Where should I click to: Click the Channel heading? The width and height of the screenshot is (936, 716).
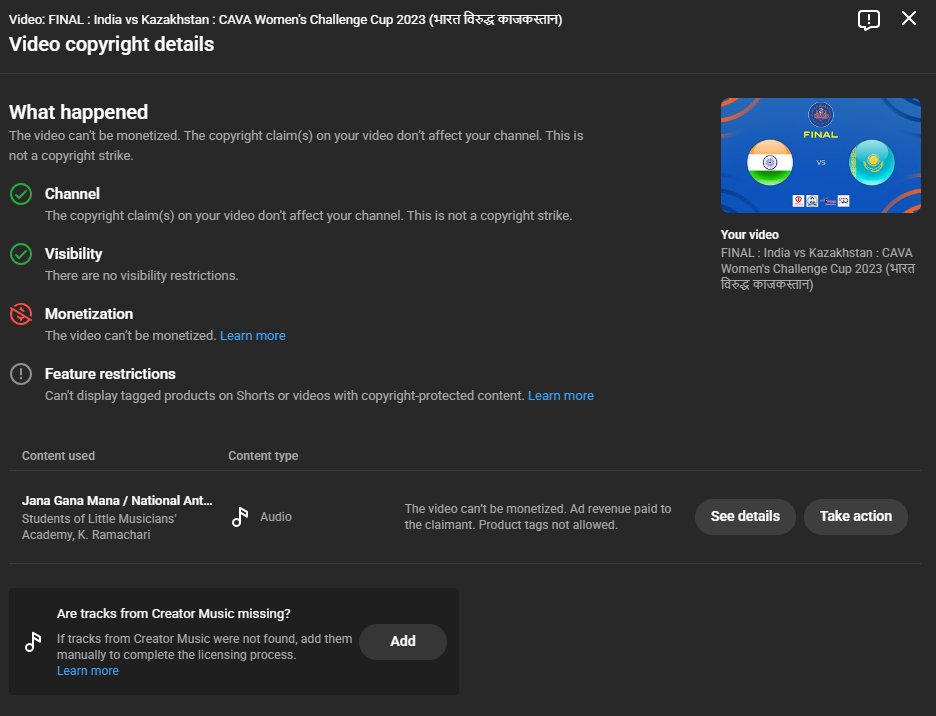pos(72,193)
